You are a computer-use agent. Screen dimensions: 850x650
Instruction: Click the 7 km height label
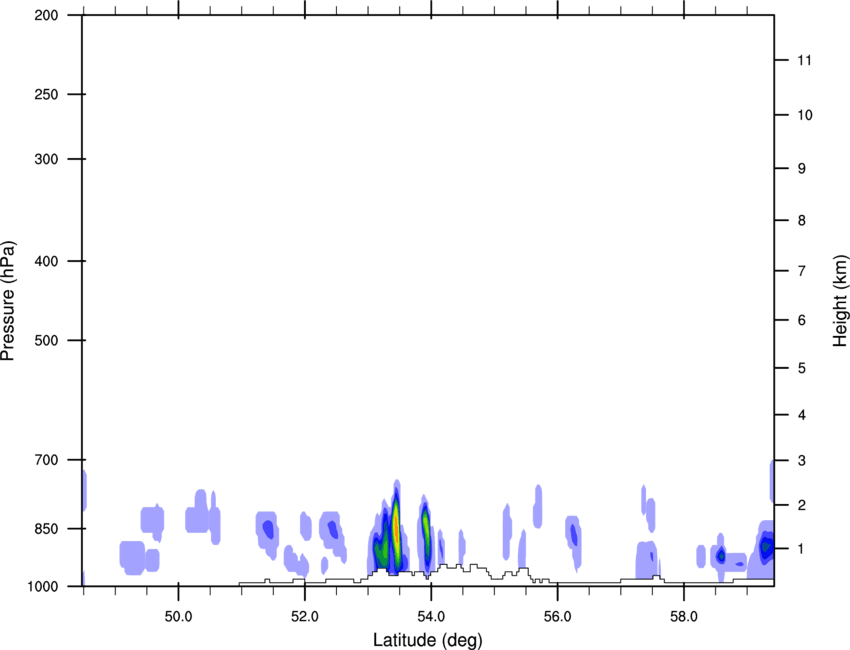click(x=802, y=271)
